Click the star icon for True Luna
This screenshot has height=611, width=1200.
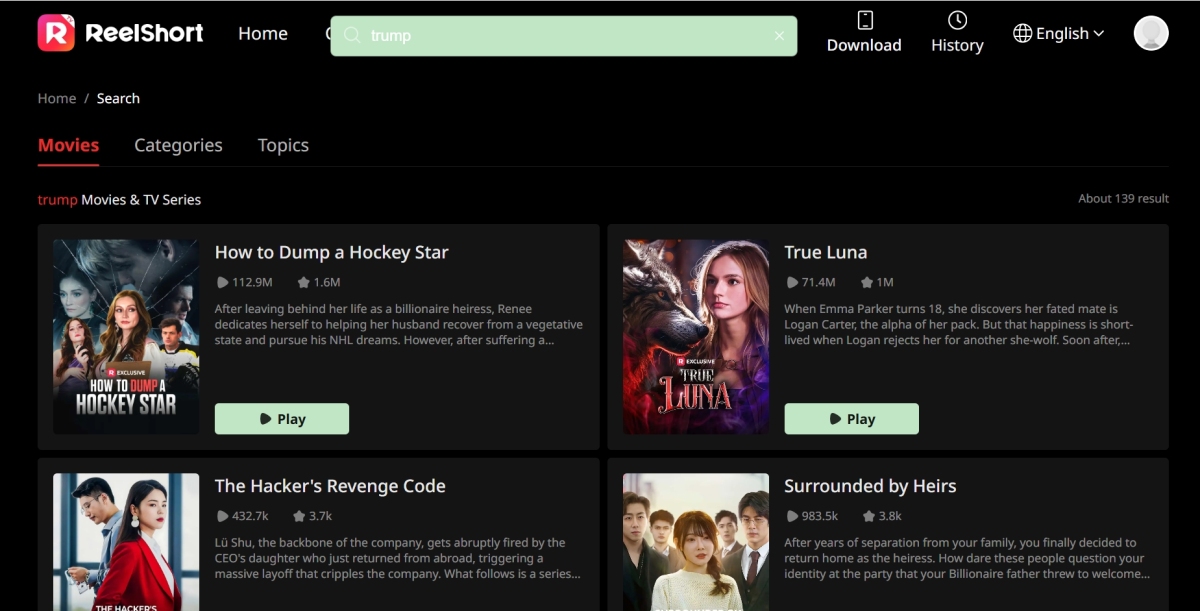pos(867,283)
